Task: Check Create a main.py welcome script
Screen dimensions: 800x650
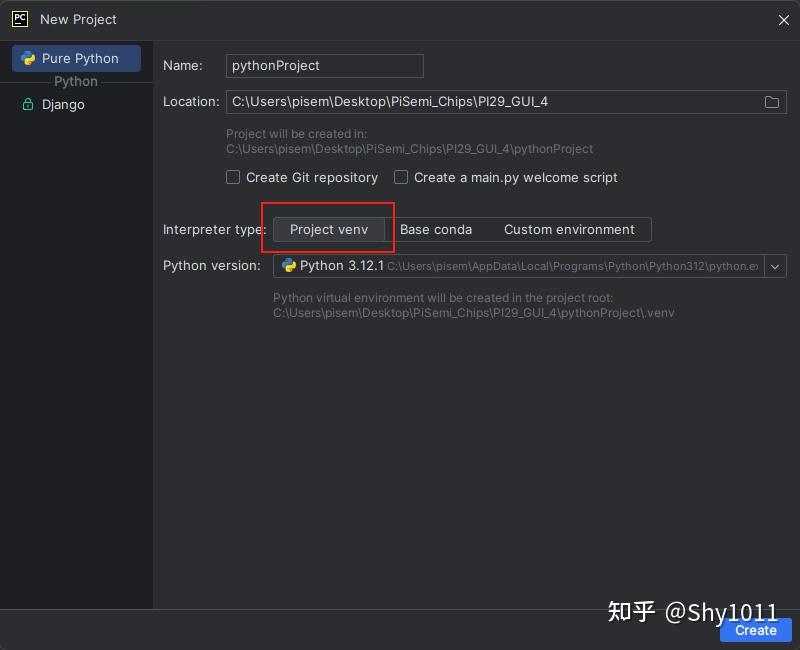Action: coord(400,177)
